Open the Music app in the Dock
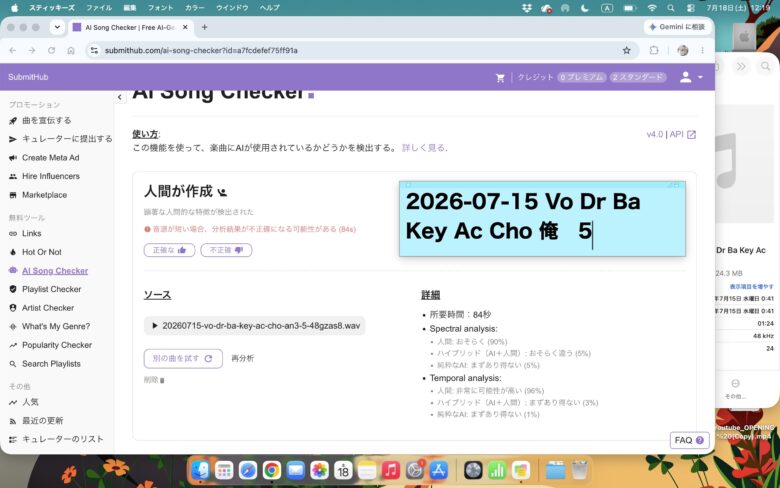 click(x=390, y=470)
